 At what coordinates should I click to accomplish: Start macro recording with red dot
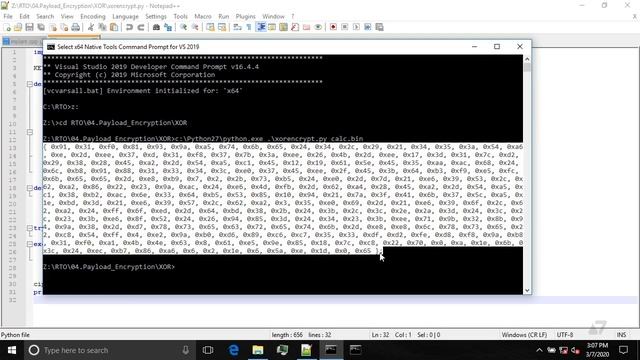coord(333,27)
